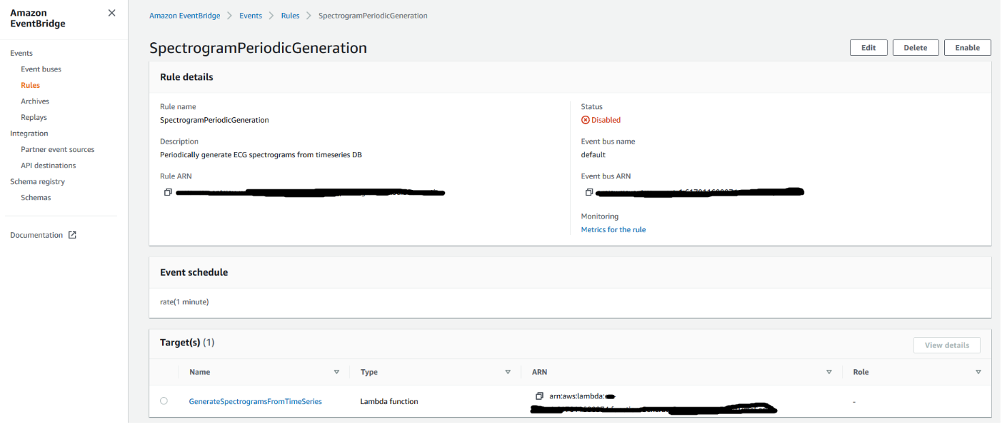Click the Lambda function type cell
The height and width of the screenshot is (427, 1002).
tap(389, 401)
